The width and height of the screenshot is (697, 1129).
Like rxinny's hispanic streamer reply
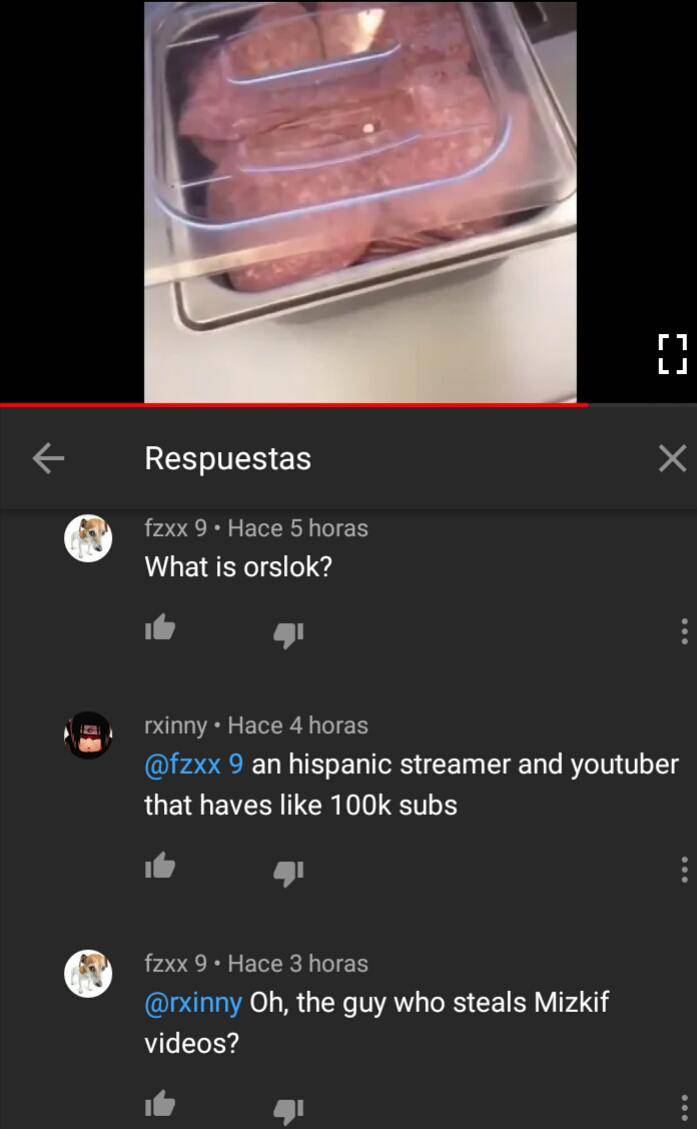click(160, 866)
